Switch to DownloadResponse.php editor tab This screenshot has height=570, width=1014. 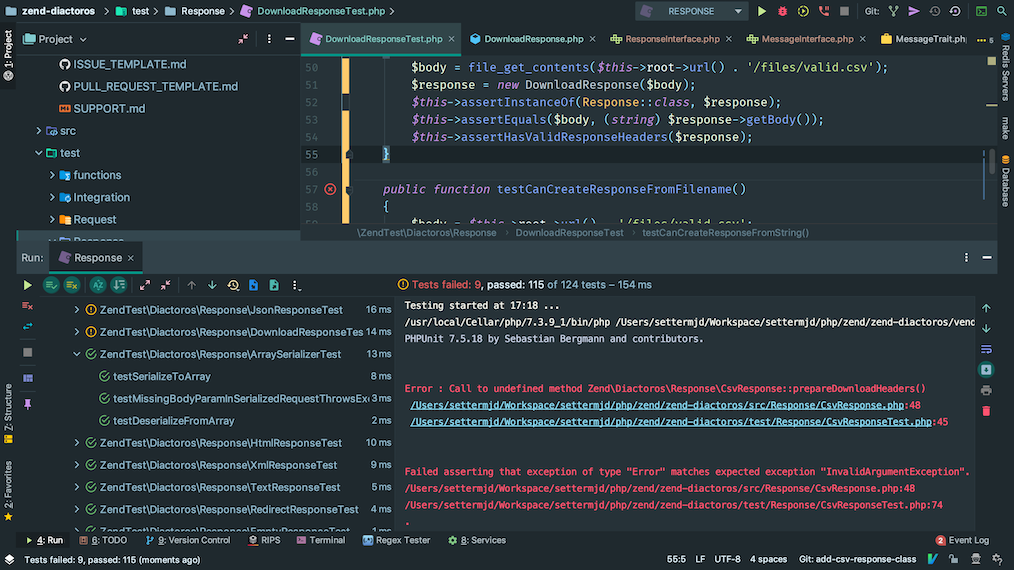pyautogui.click(x=533, y=39)
